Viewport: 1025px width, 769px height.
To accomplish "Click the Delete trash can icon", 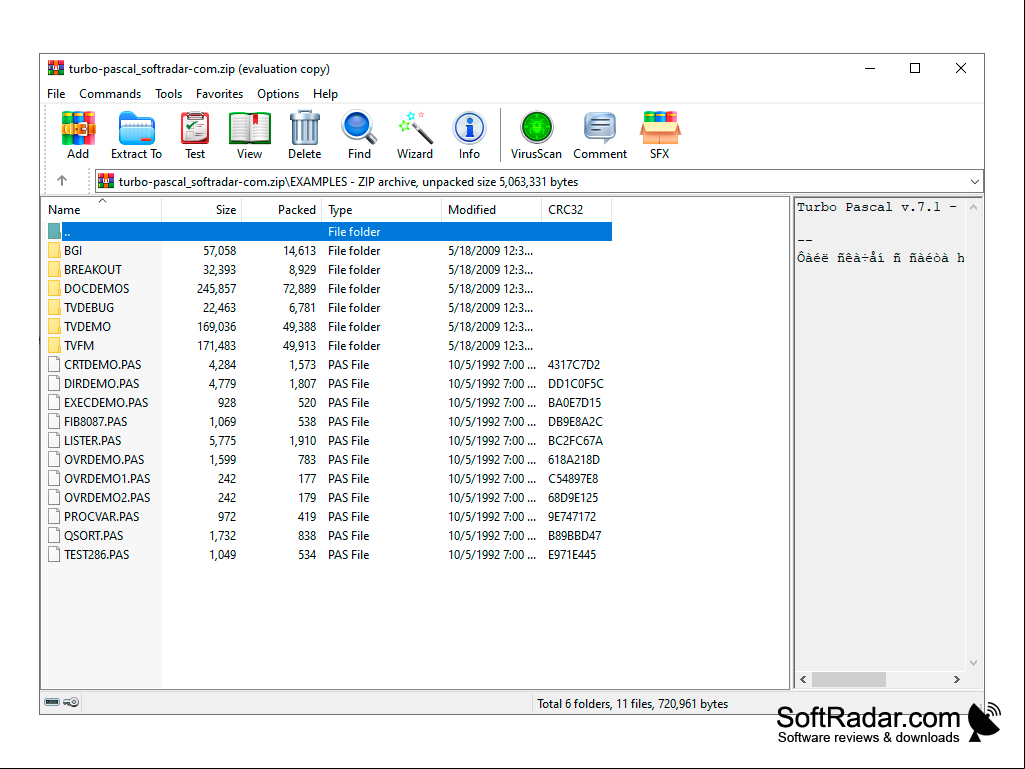I will (305, 128).
